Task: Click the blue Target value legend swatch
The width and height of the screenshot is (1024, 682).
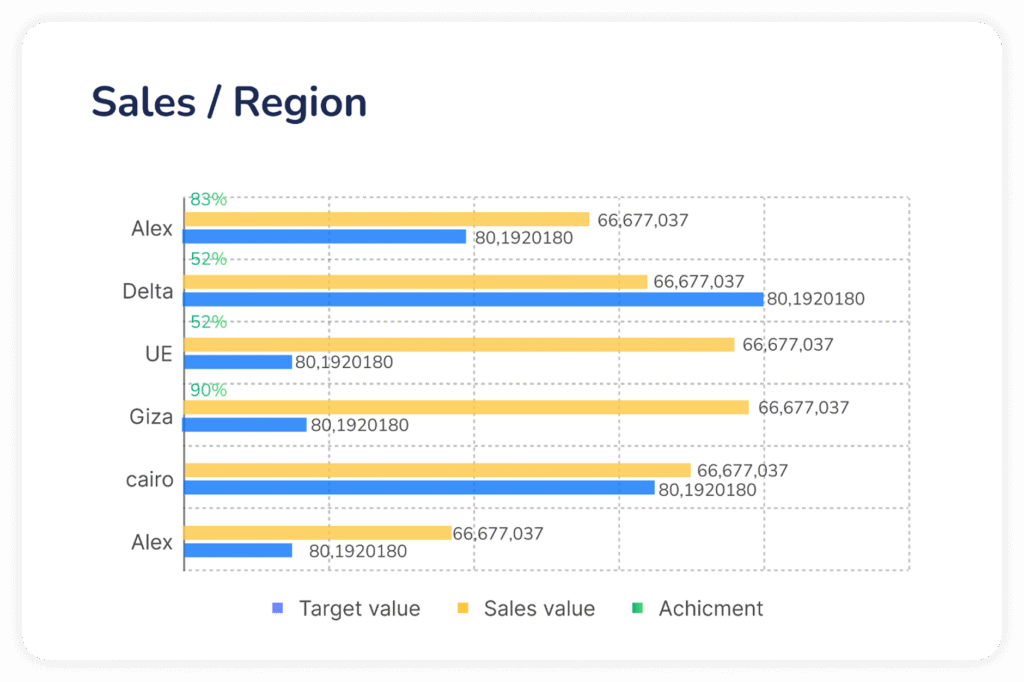Action: click(278, 608)
